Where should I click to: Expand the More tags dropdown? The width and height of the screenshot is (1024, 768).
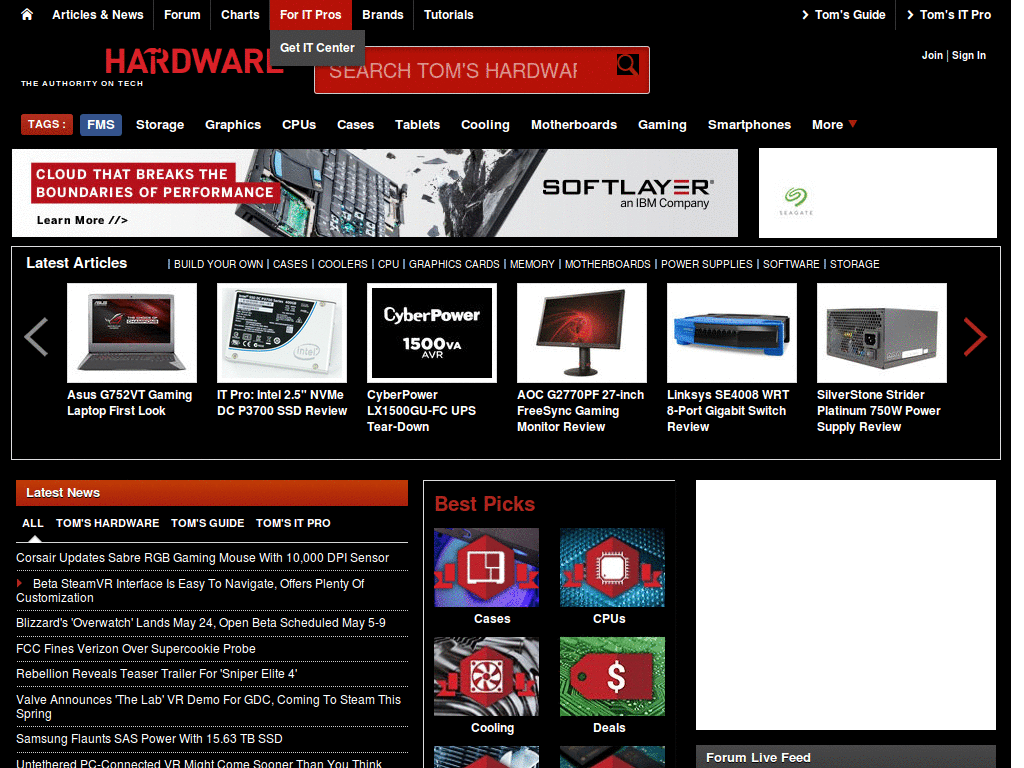[834, 125]
